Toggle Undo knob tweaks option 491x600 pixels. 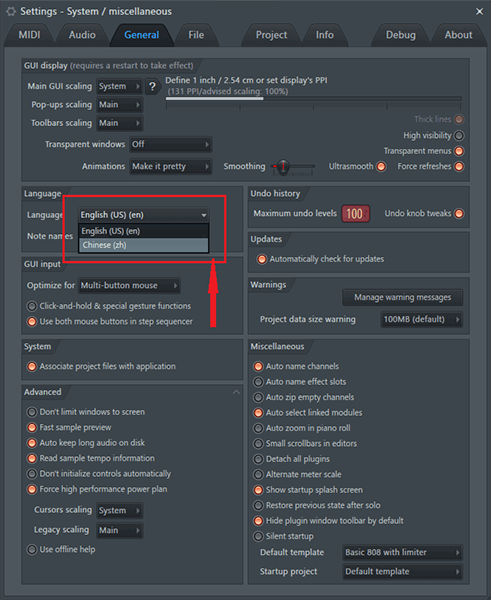pyautogui.click(x=459, y=214)
